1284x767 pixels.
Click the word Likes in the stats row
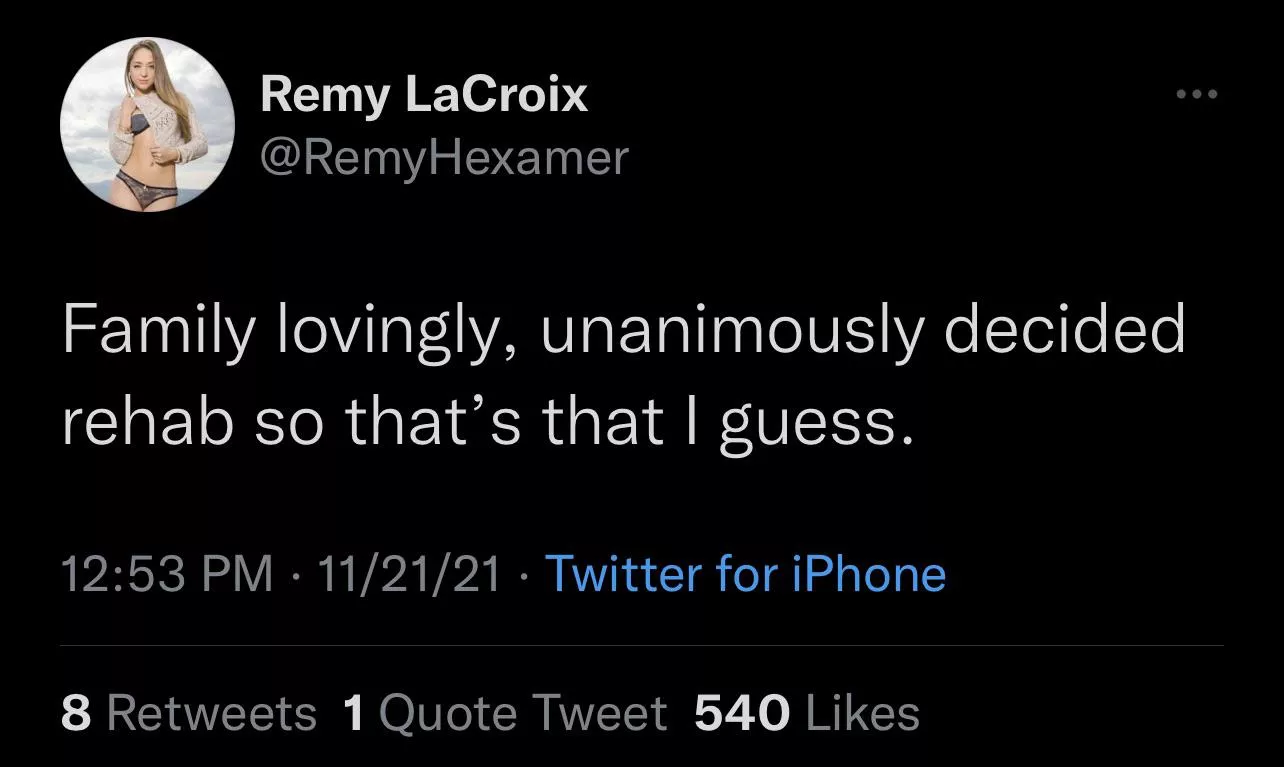861,713
